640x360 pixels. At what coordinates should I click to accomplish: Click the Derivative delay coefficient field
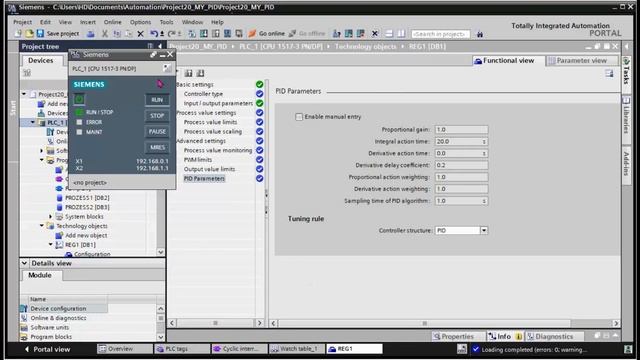coord(461,165)
